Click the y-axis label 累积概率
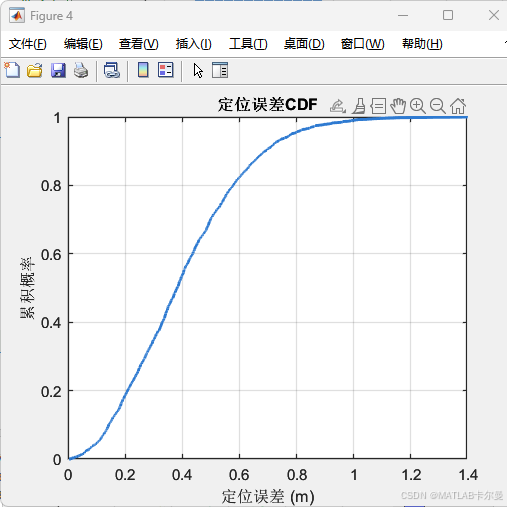Screen dimensions: 507x507 (27, 288)
